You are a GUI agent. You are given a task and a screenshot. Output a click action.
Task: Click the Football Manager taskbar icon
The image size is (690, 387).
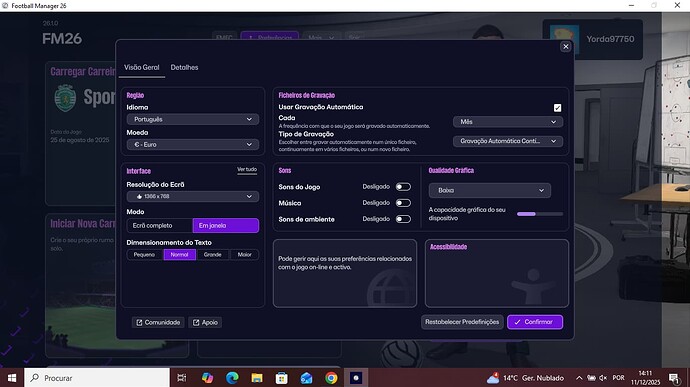[x=356, y=378]
